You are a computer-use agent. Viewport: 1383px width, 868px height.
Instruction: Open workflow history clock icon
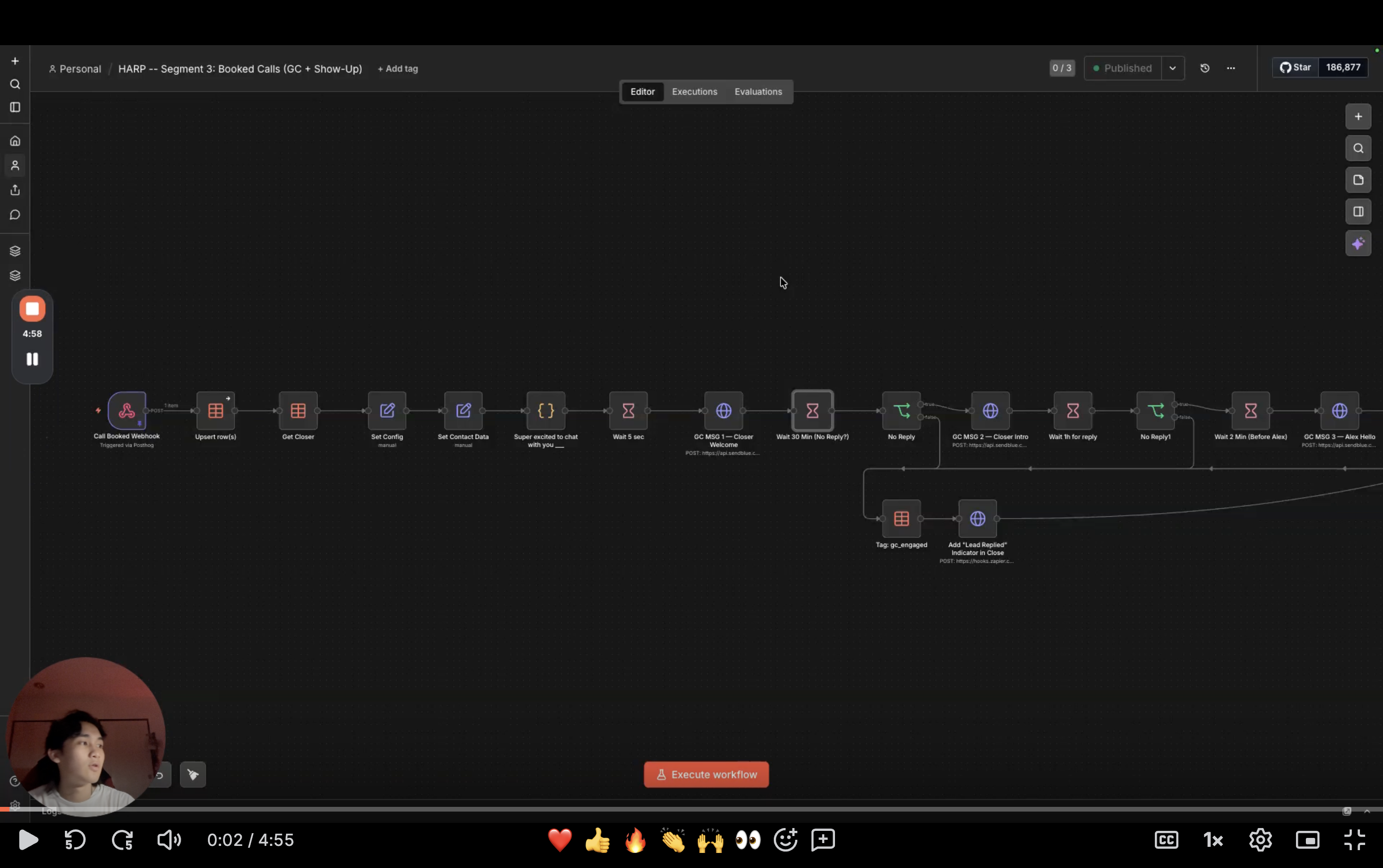[1205, 68]
